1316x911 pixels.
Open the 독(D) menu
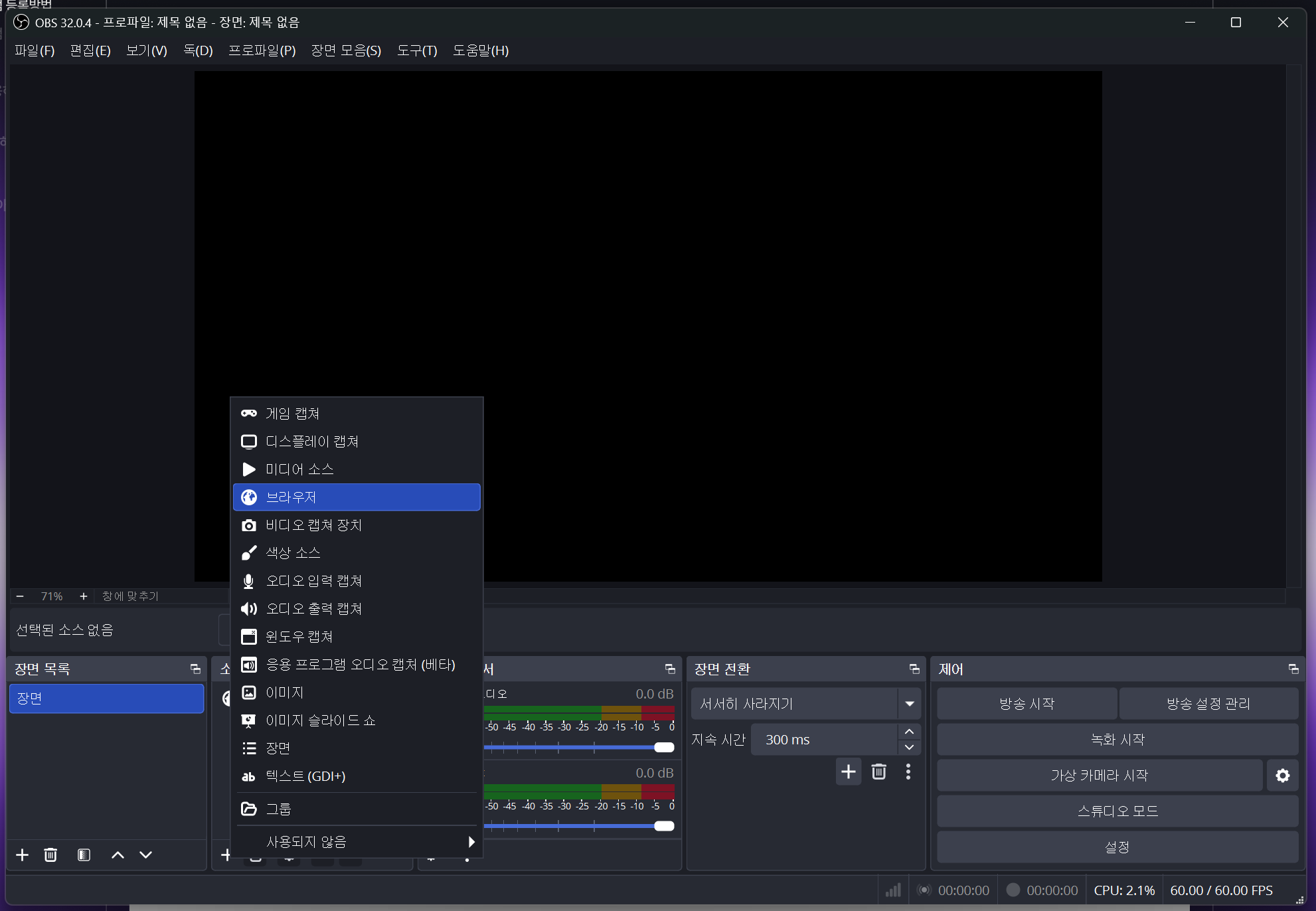[x=198, y=50]
